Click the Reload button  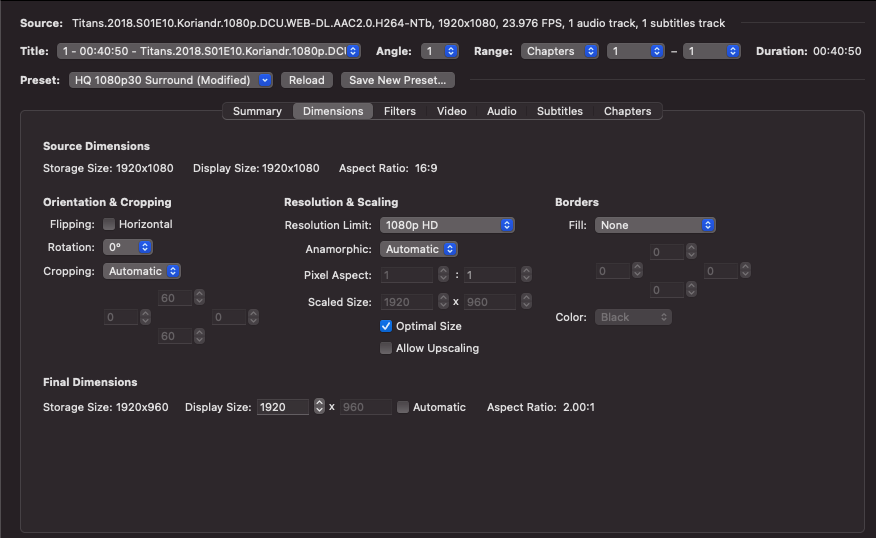point(307,80)
